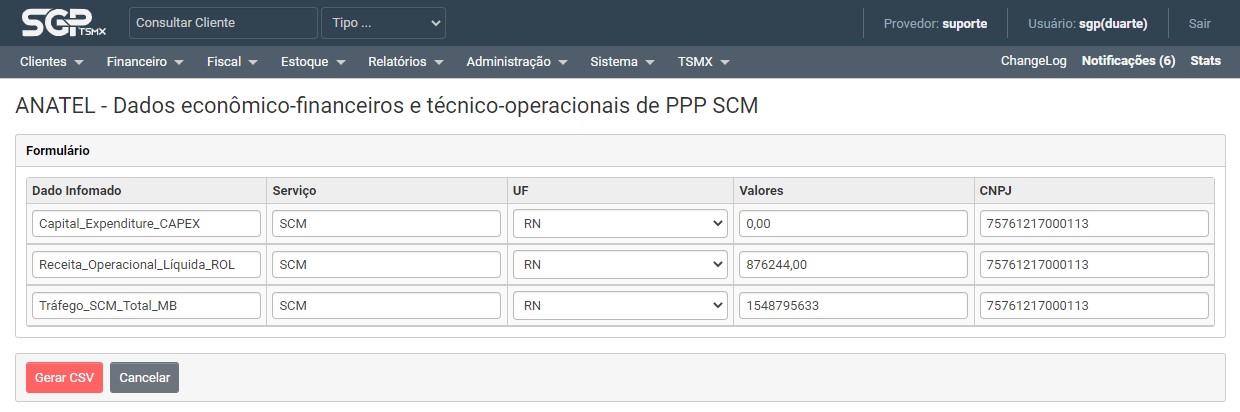Click the Gerar CSV button

click(x=64, y=378)
